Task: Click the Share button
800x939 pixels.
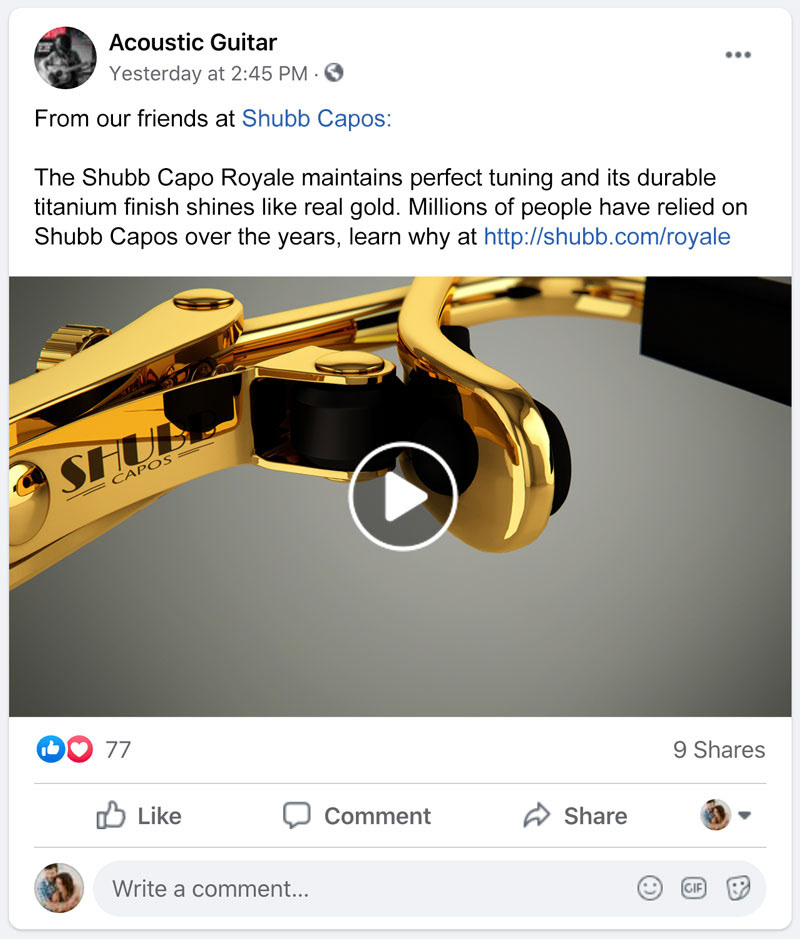Action: click(575, 816)
